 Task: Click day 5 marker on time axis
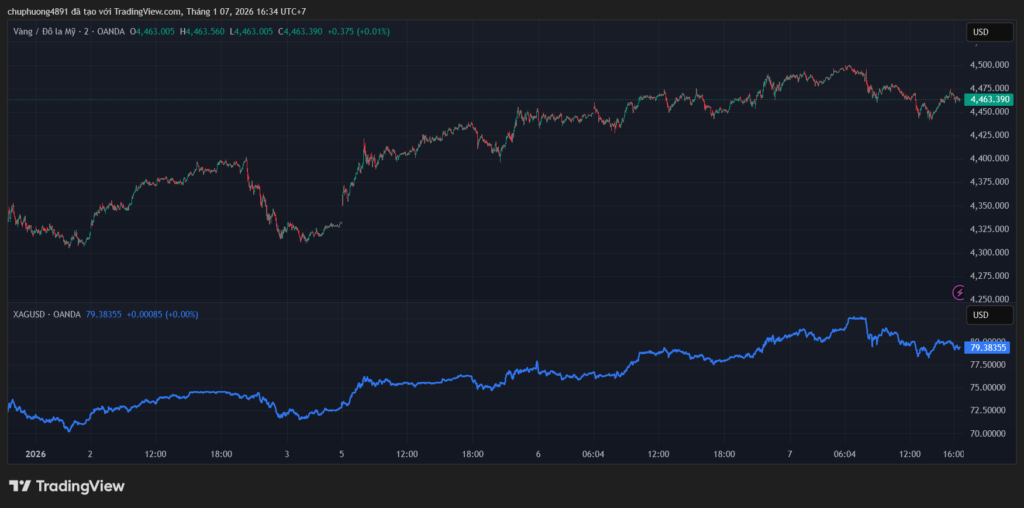click(342, 454)
